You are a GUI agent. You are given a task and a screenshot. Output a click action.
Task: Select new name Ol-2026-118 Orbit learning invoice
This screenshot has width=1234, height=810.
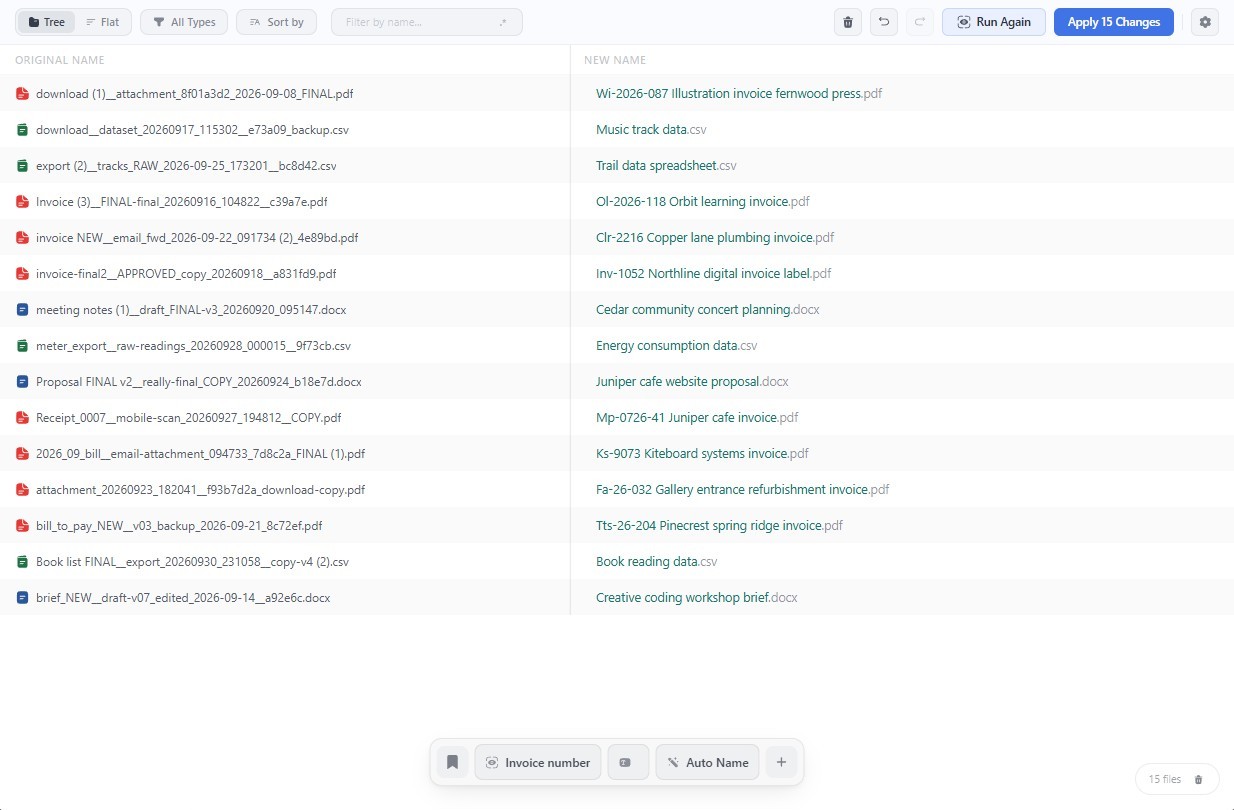[x=703, y=202]
